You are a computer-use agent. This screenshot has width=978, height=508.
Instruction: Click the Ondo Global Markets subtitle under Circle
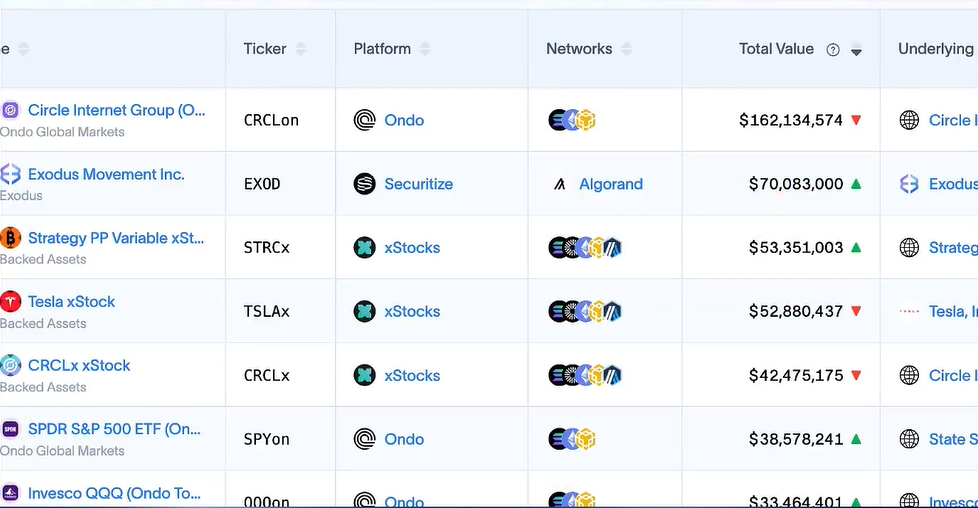tap(62, 132)
